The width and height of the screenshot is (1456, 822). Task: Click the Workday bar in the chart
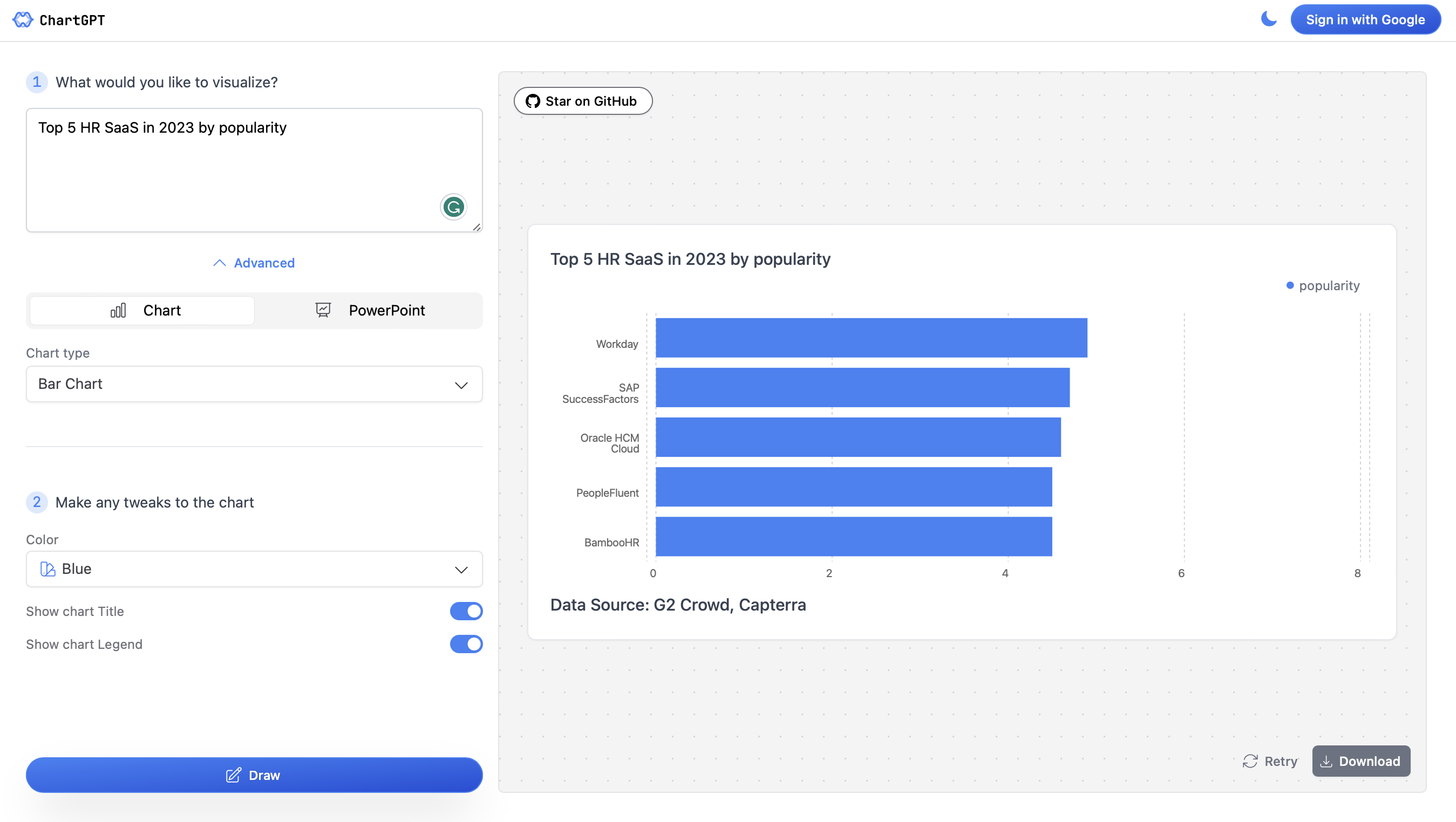point(870,338)
